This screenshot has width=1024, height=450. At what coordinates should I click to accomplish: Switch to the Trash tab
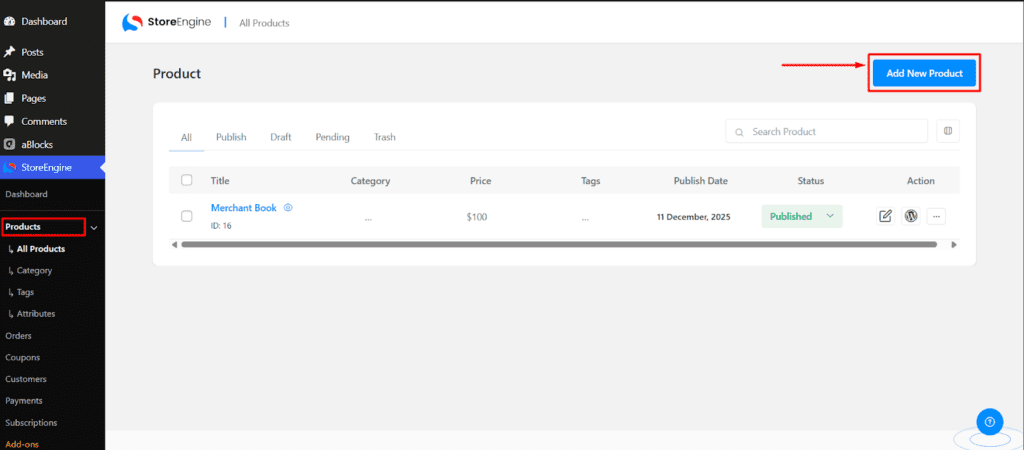[x=385, y=137]
